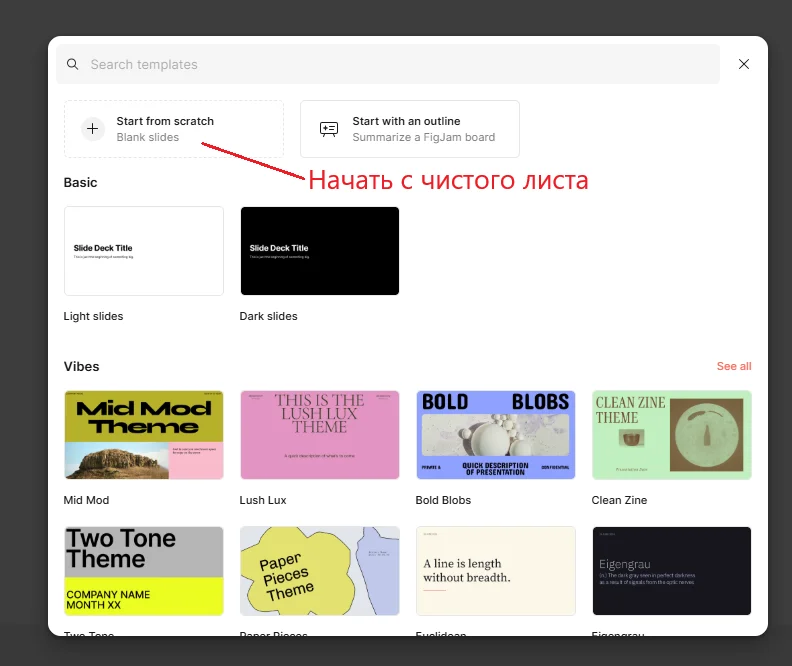Select the Two Tone theme thumbnail

coord(143,570)
